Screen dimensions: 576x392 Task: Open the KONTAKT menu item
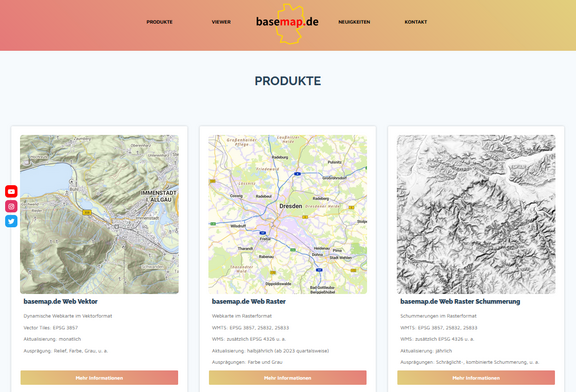click(x=416, y=22)
